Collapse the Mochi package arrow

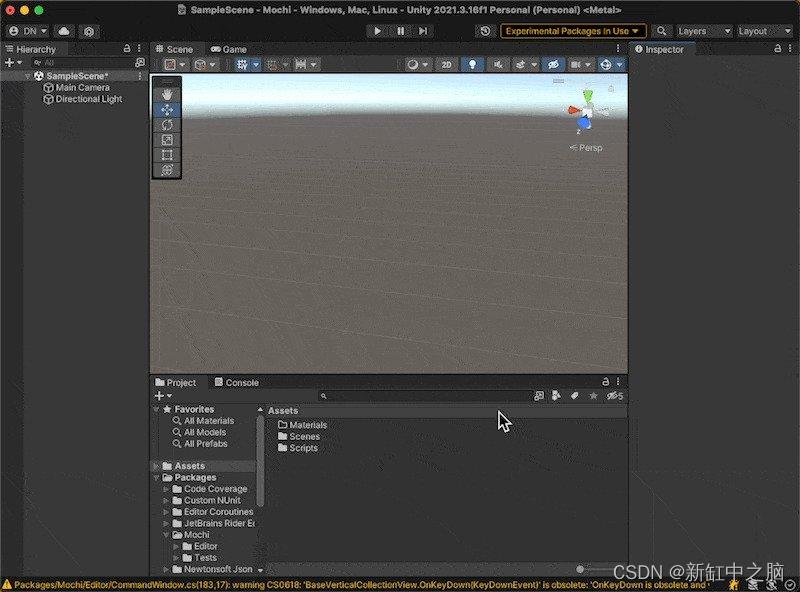point(166,535)
